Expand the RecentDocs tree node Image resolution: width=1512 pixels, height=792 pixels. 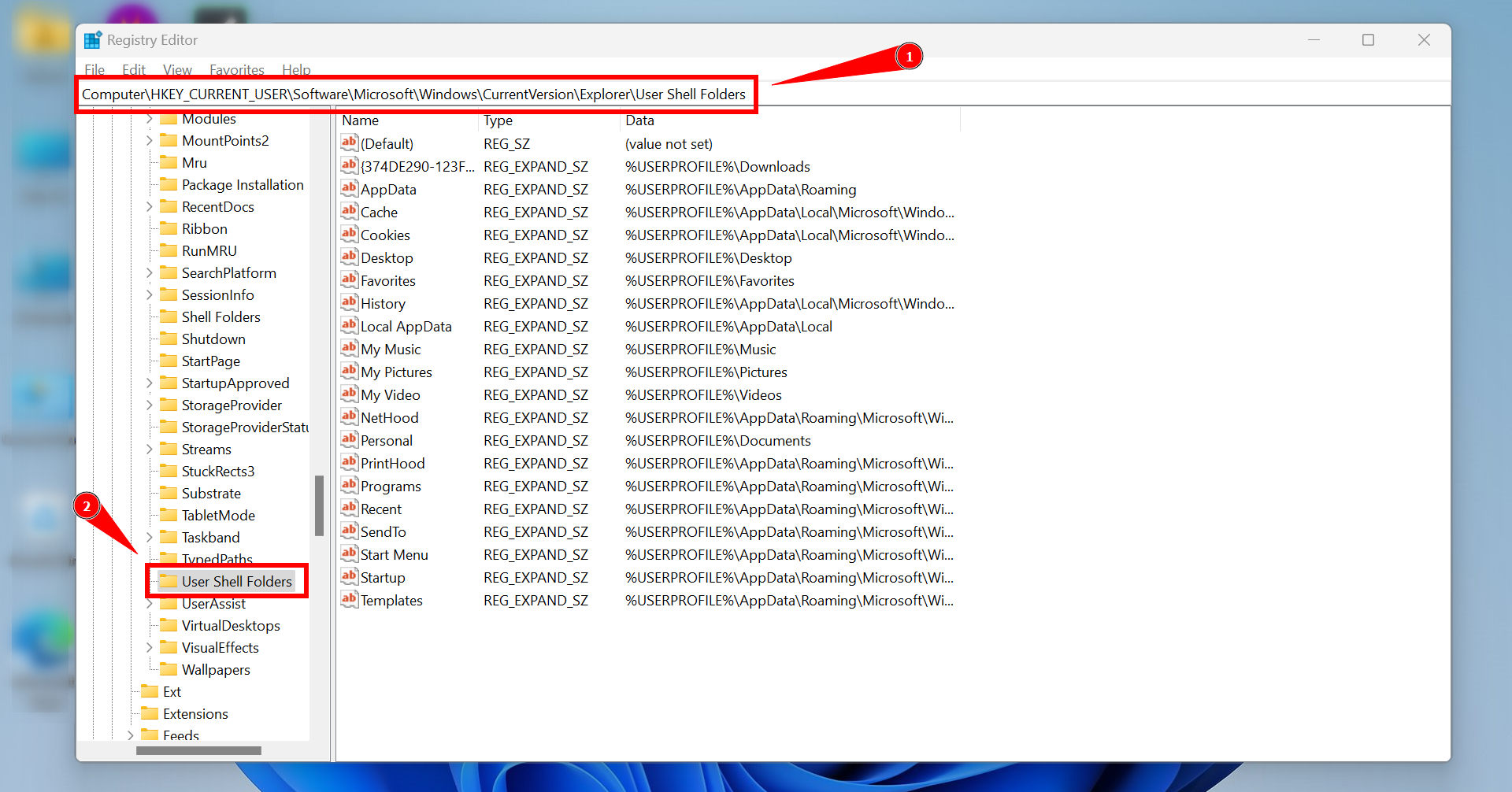pos(149,206)
